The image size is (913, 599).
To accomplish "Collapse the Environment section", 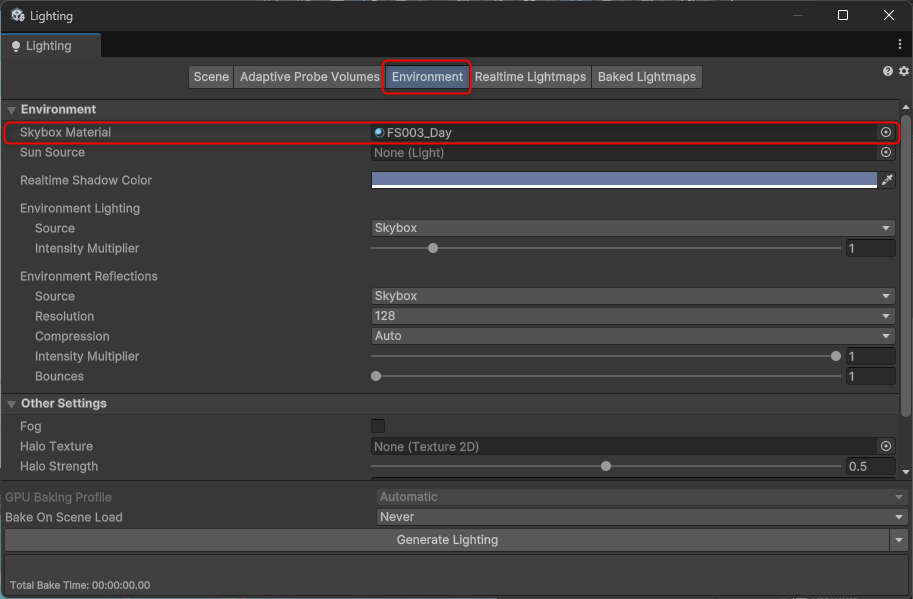I will [x=12, y=110].
